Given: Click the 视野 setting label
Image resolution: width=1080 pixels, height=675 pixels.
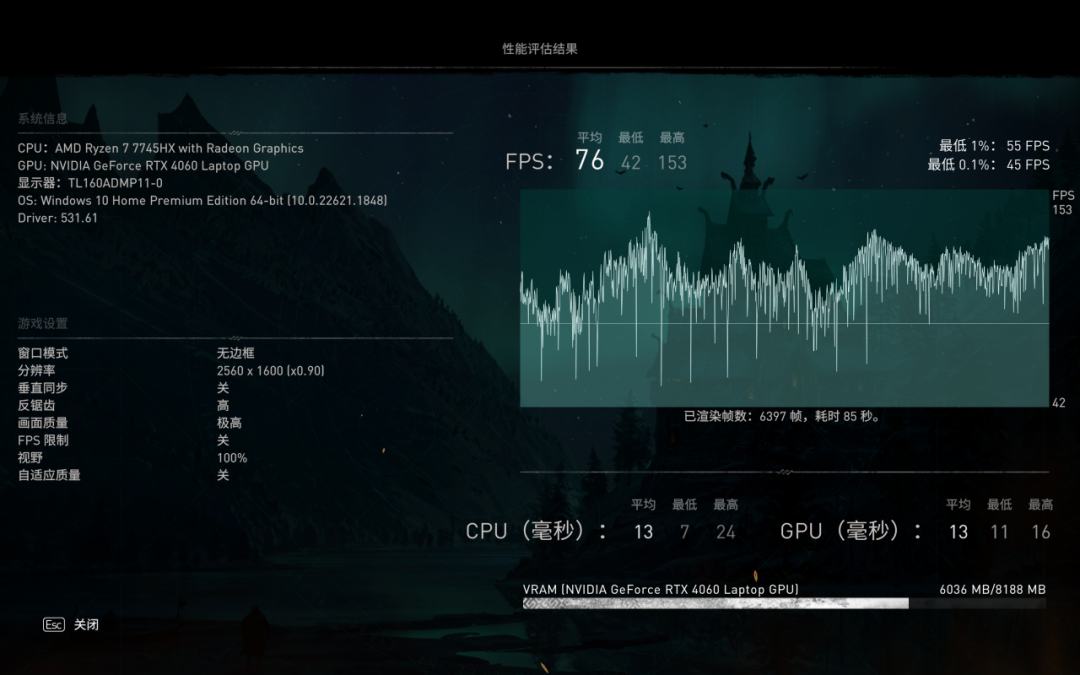Looking at the screenshot, I should coord(30,458).
